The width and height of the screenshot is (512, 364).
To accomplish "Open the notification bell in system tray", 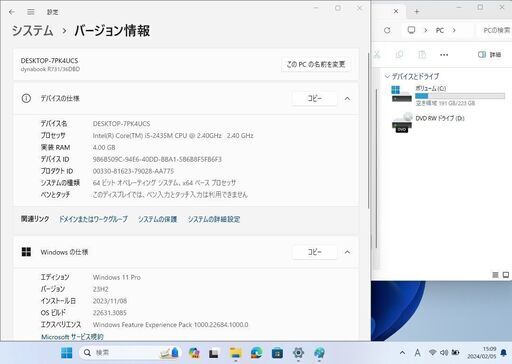I will tap(504, 353).
